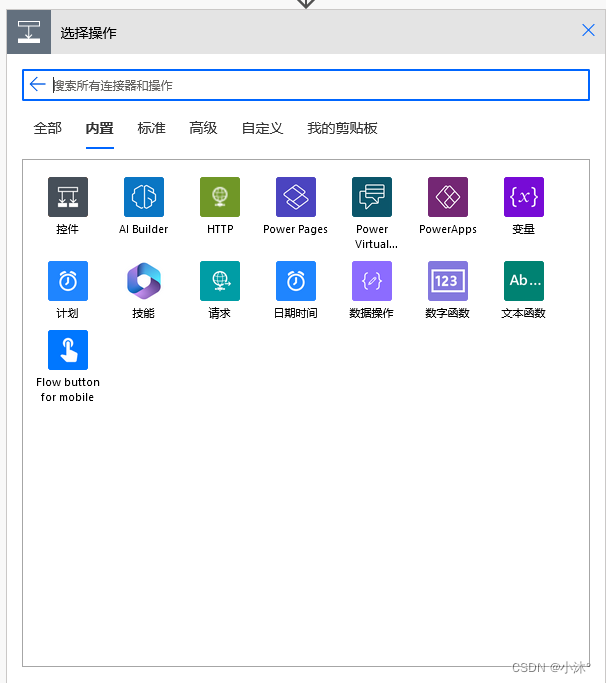Close the 选择操作 panel
This screenshot has width=606, height=683.
[588, 30]
